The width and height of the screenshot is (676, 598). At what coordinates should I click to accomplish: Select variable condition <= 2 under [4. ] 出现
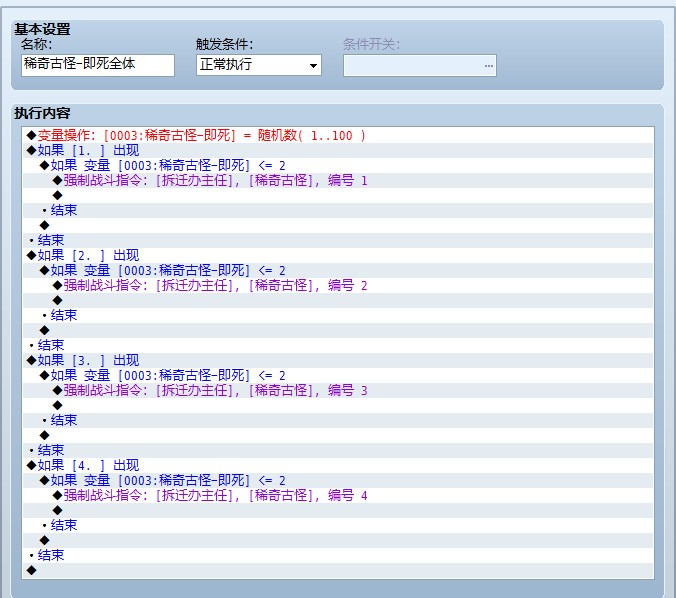click(x=338, y=480)
